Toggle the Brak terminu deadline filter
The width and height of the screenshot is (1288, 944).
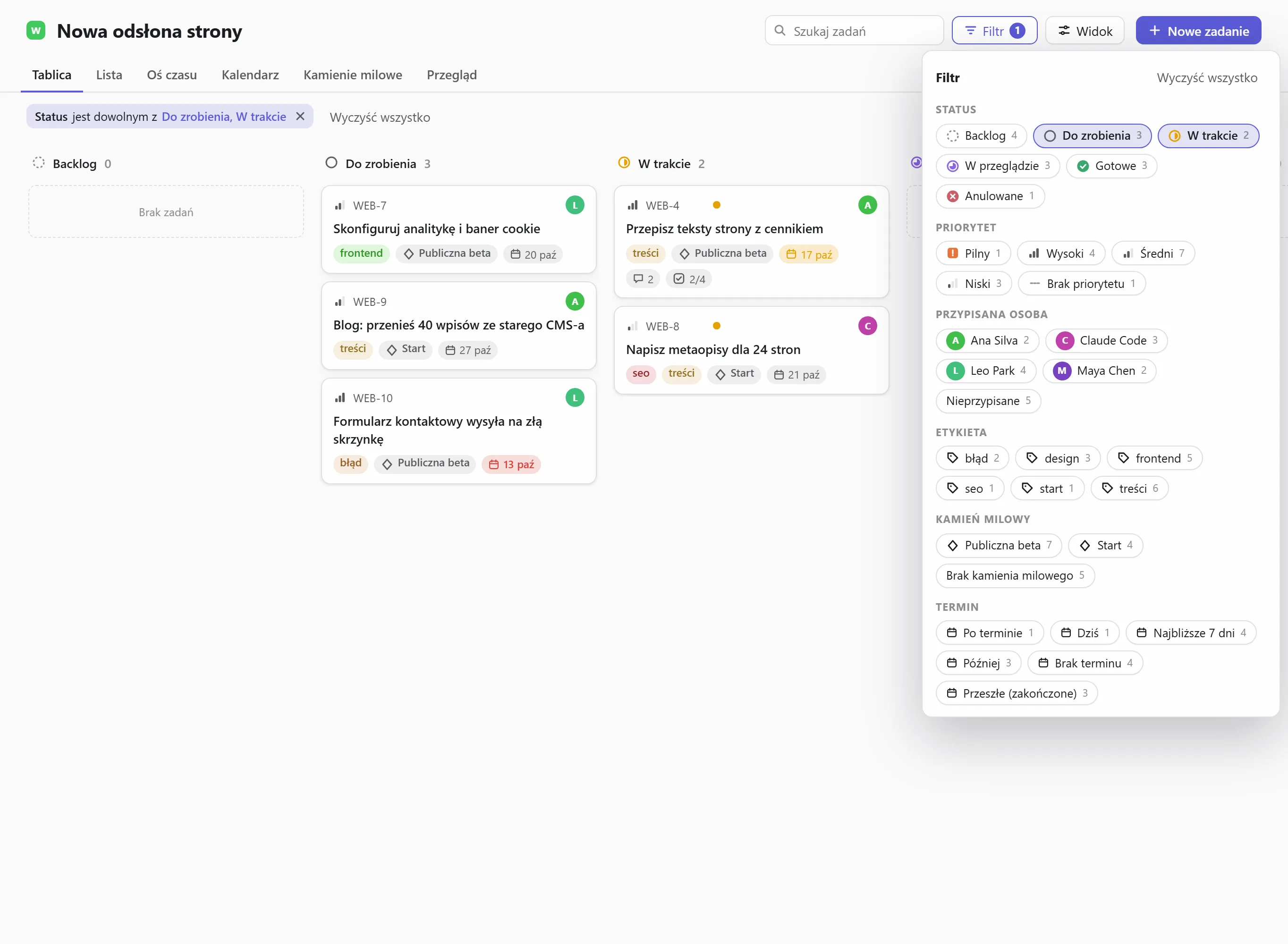[x=1085, y=664]
